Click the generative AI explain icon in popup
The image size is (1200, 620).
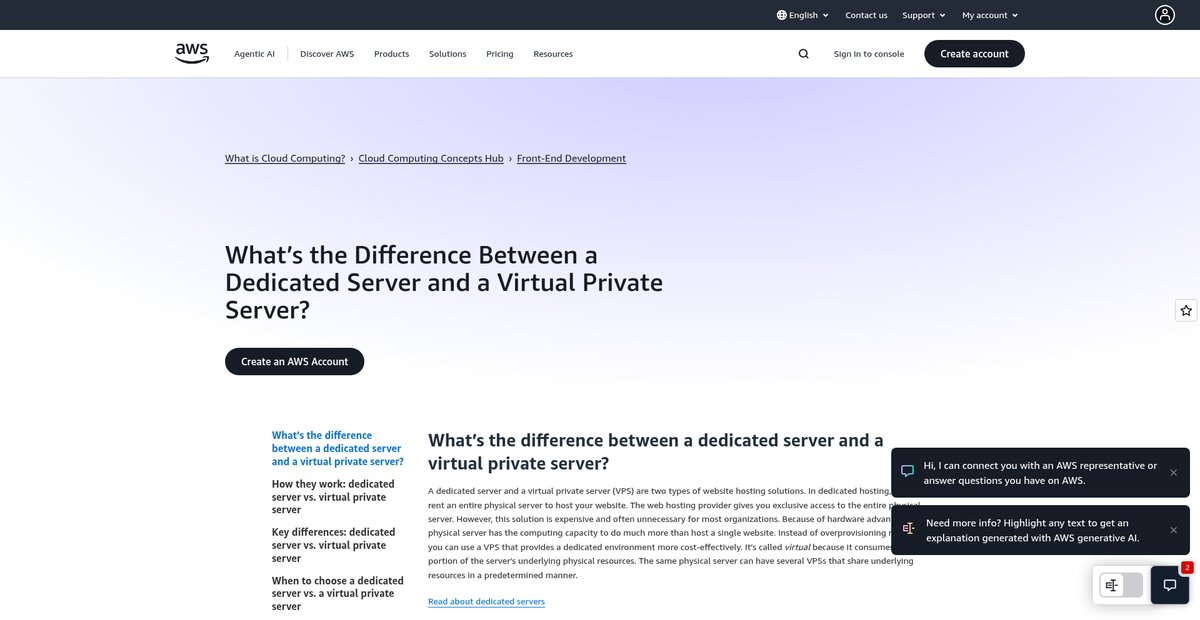tap(908, 528)
